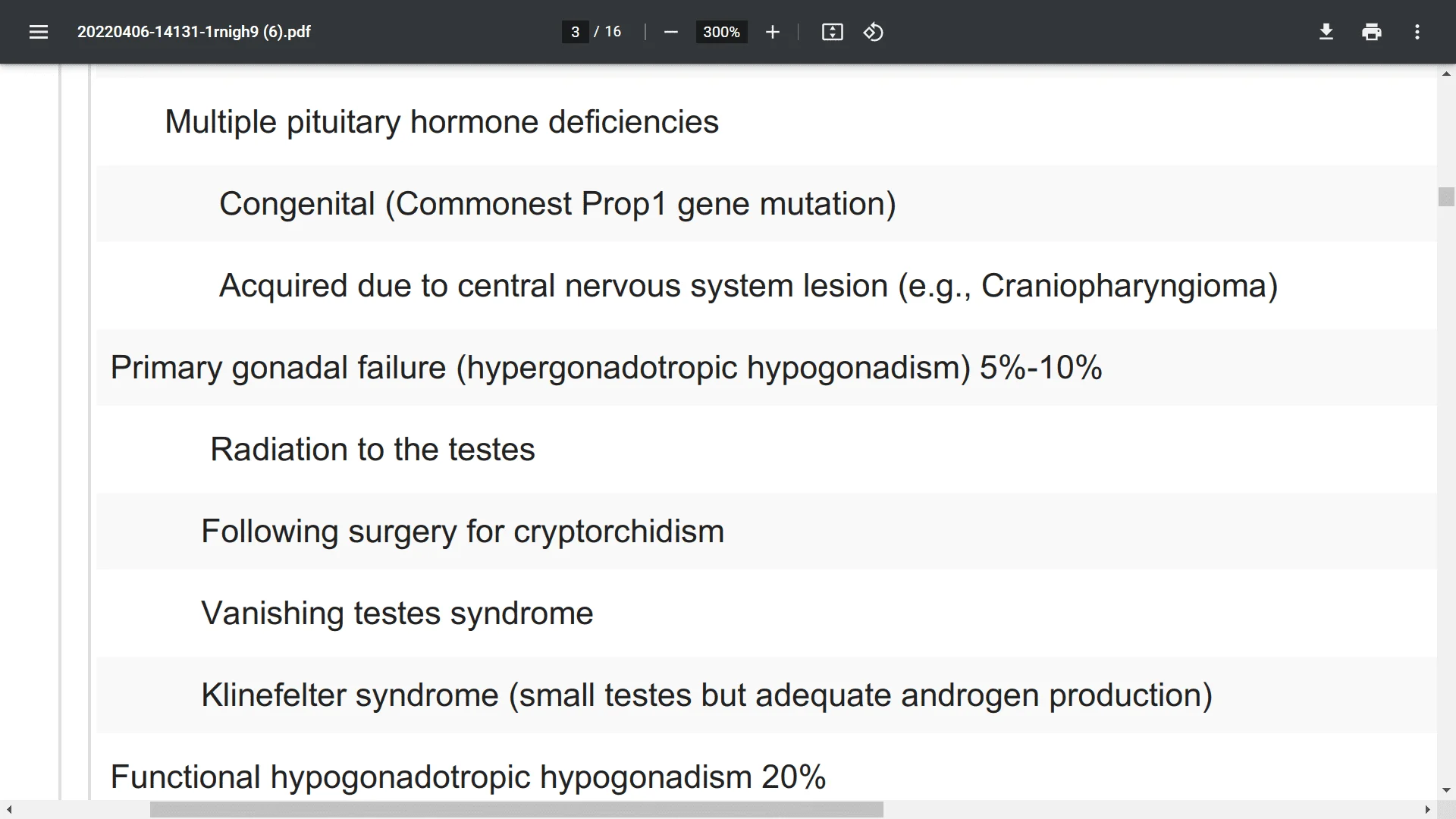Rotate the document counterclockwise
The width and height of the screenshot is (1456, 819).
coord(873,32)
